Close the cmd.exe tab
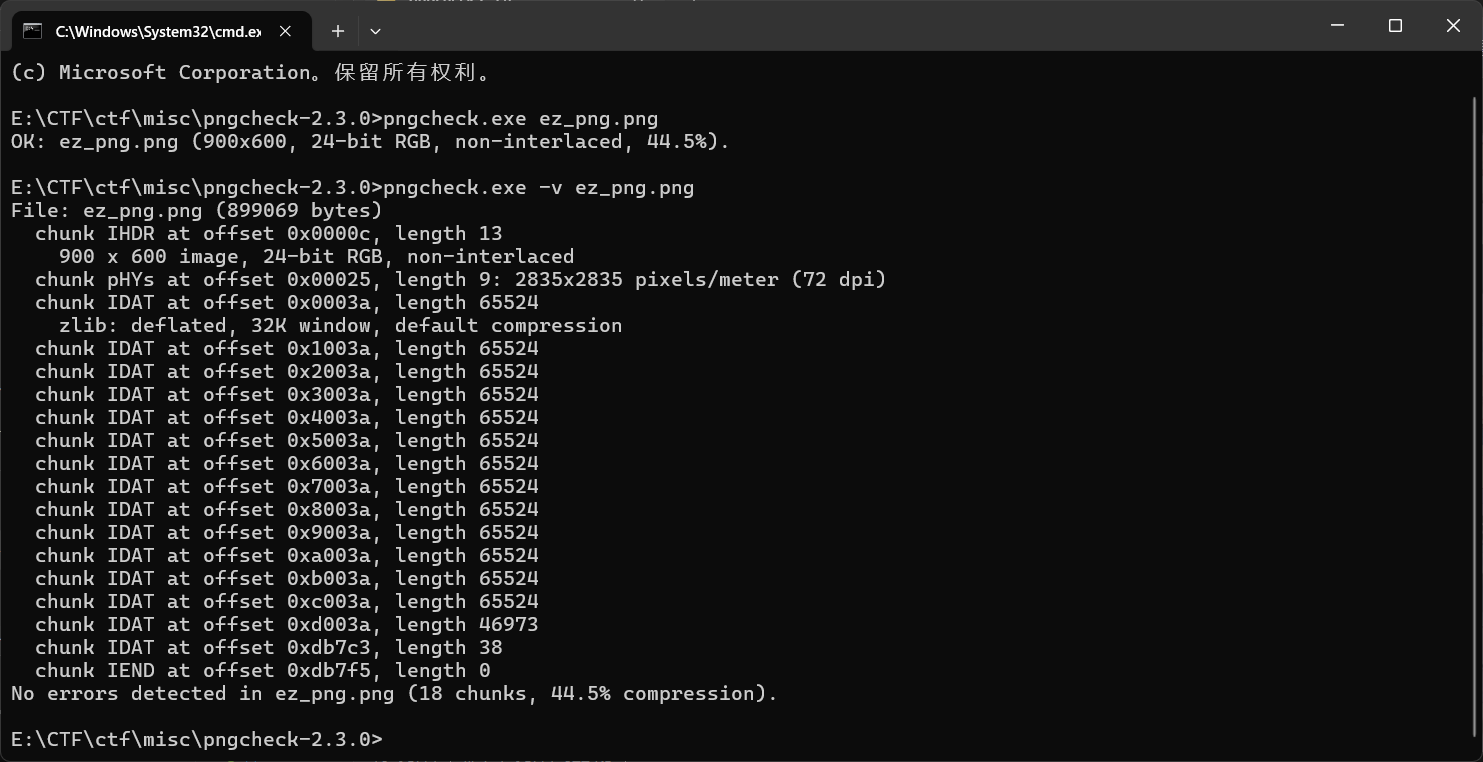The height and width of the screenshot is (762, 1483). (x=285, y=31)
